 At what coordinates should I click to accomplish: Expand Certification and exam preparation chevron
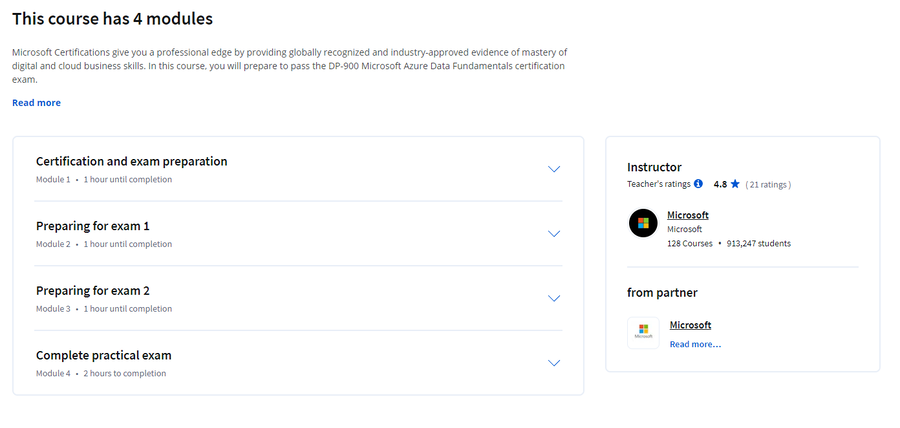554,169
